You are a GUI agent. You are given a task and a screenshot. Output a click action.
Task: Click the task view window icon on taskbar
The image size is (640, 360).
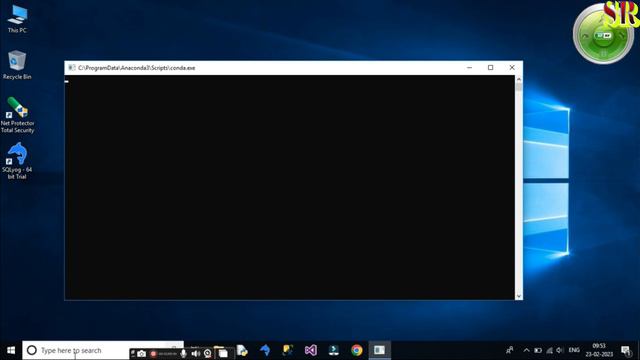pos(223,353)
